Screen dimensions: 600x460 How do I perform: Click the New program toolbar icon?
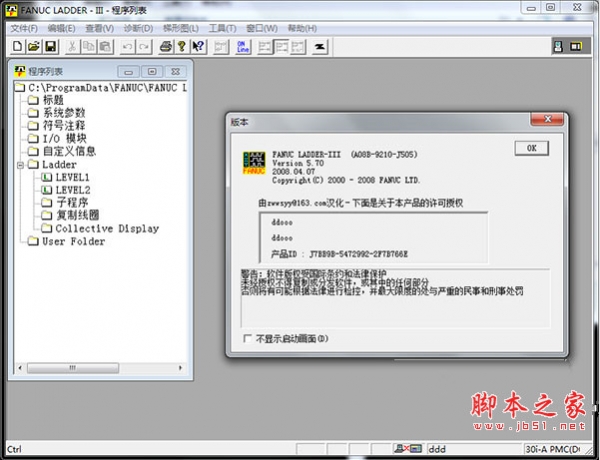[x=17, y=47]
